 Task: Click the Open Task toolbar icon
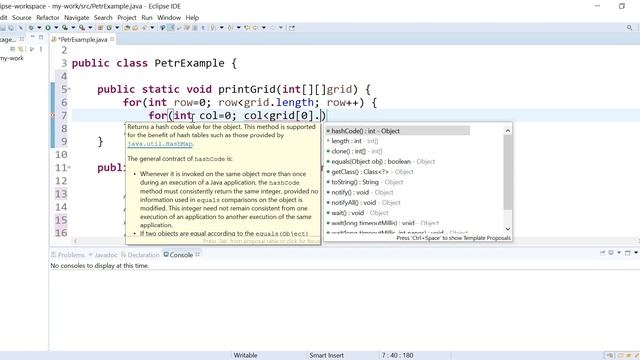pos(135,28)
